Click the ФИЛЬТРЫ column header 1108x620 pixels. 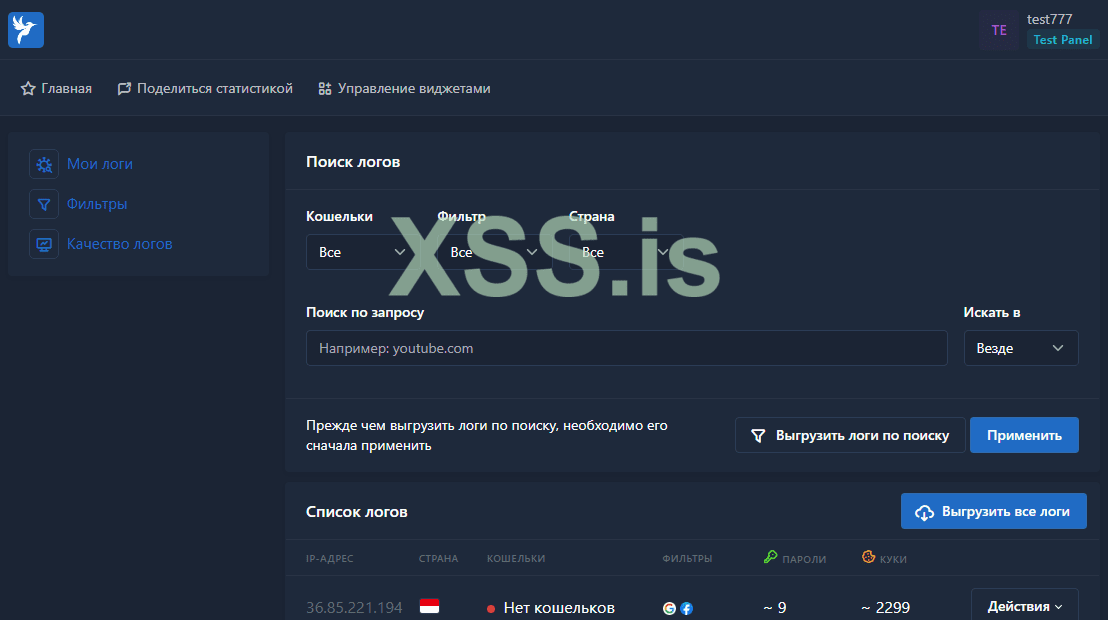687,558
